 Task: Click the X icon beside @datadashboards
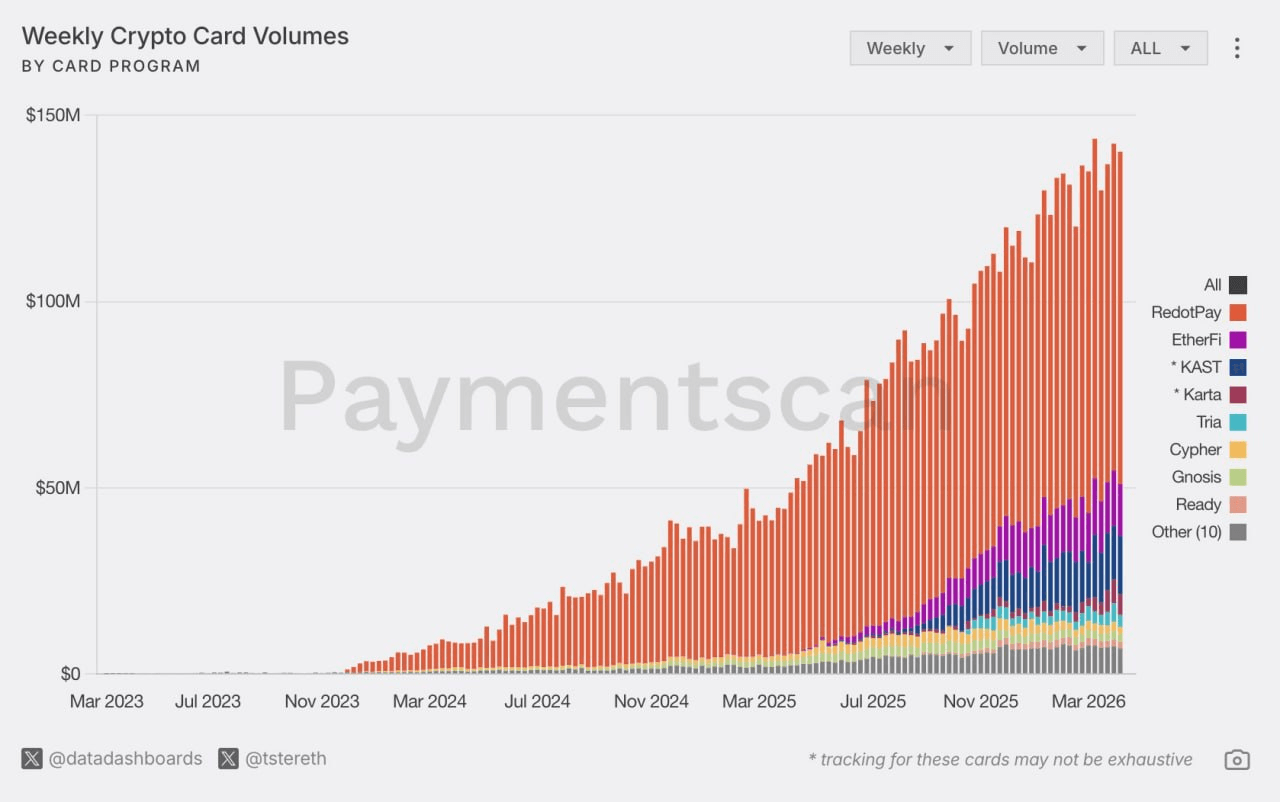click(32, 759)
